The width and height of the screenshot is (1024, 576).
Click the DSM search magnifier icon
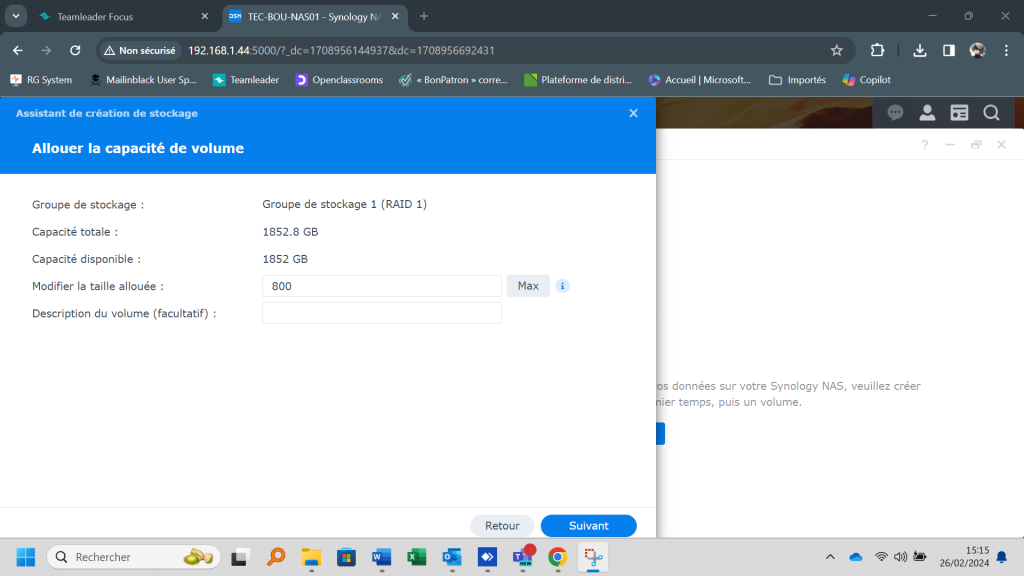[x=991, y=113]
